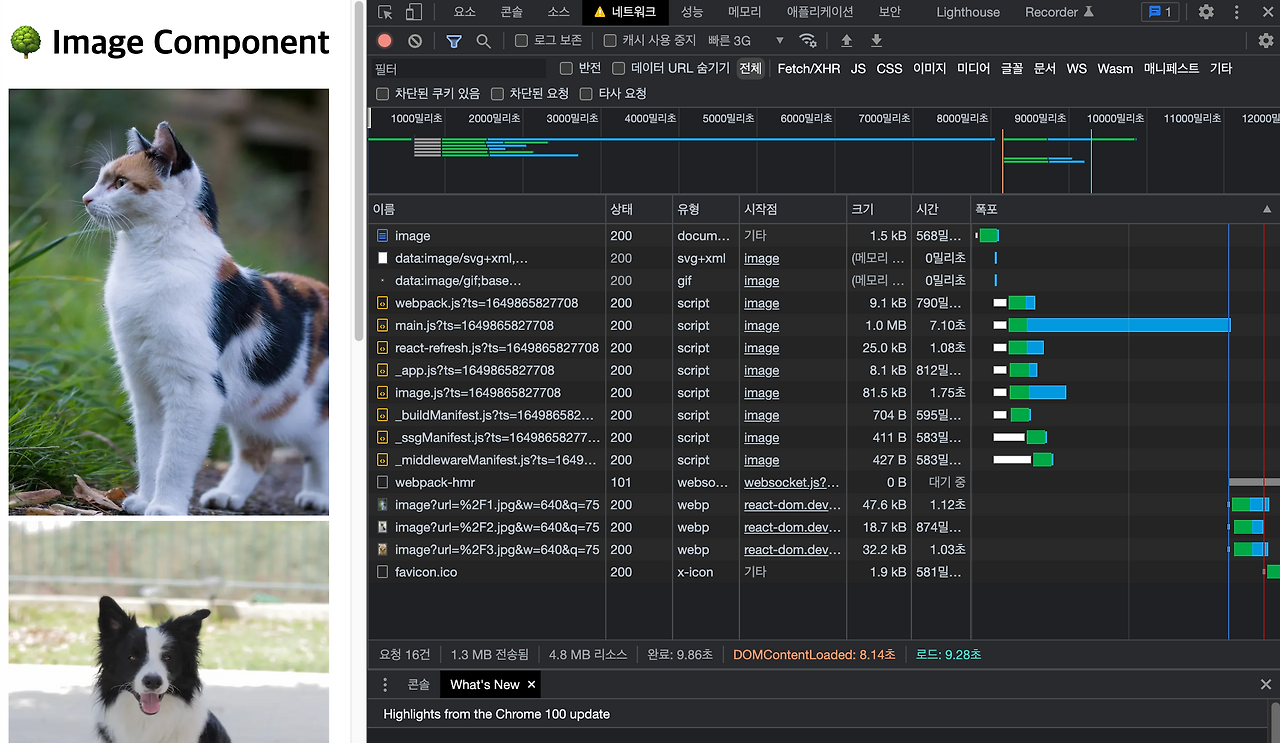Open the 애플리케이션 tab
The height and width of the screenshot is (743, 1280).
pyautogui.click(x=820, y=12)
